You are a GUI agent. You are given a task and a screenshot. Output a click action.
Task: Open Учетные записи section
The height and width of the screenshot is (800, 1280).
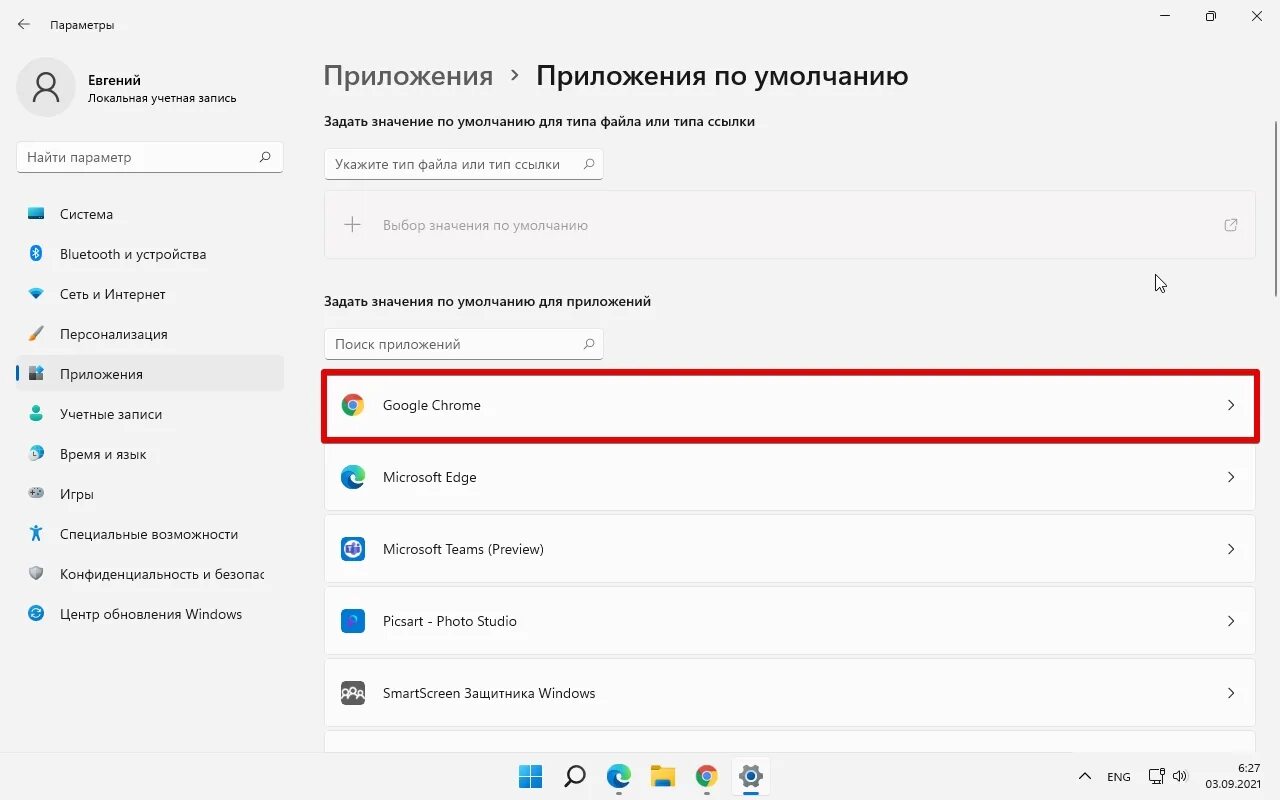click(150, 414)
